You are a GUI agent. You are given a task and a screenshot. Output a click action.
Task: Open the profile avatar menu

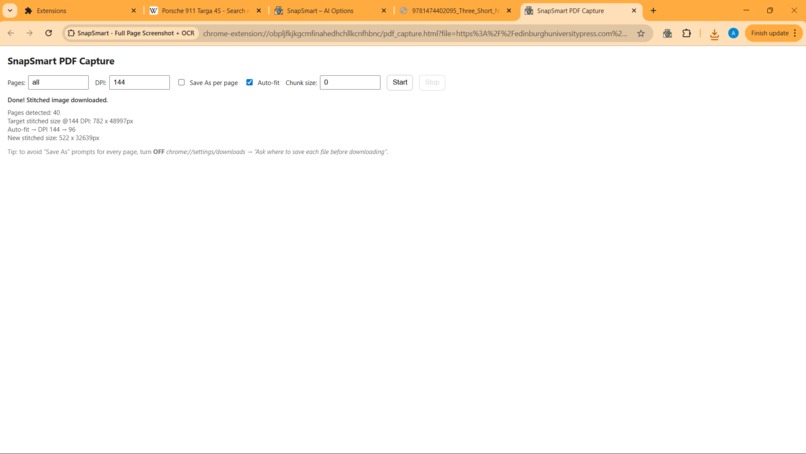click(x=734, y=33)
